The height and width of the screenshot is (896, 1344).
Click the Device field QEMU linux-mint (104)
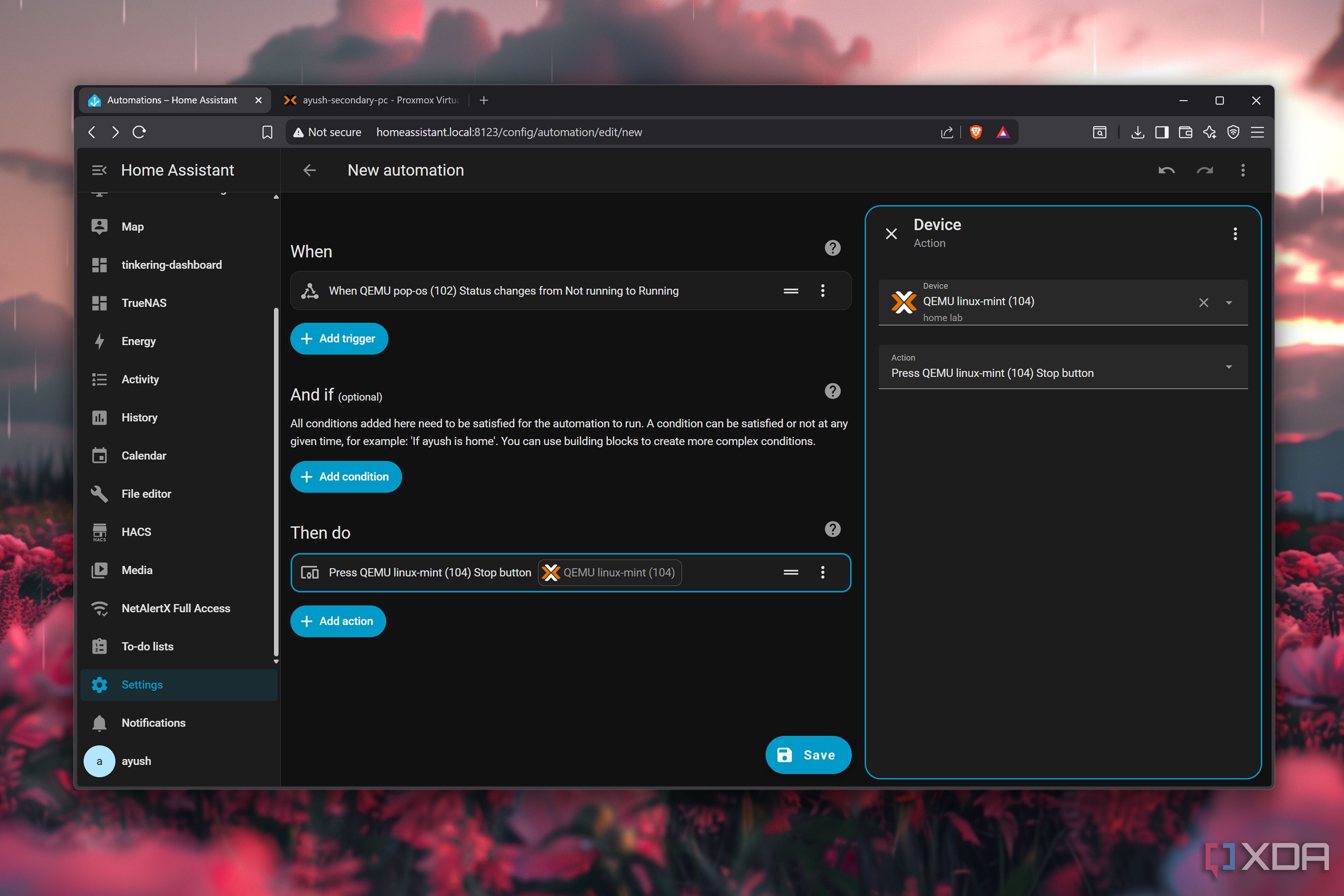(1063, 303)
